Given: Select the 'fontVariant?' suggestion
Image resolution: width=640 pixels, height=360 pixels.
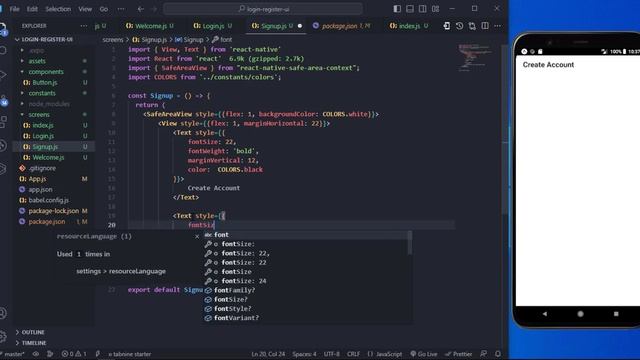Looking at the screenshot, I should click(306, 318).
